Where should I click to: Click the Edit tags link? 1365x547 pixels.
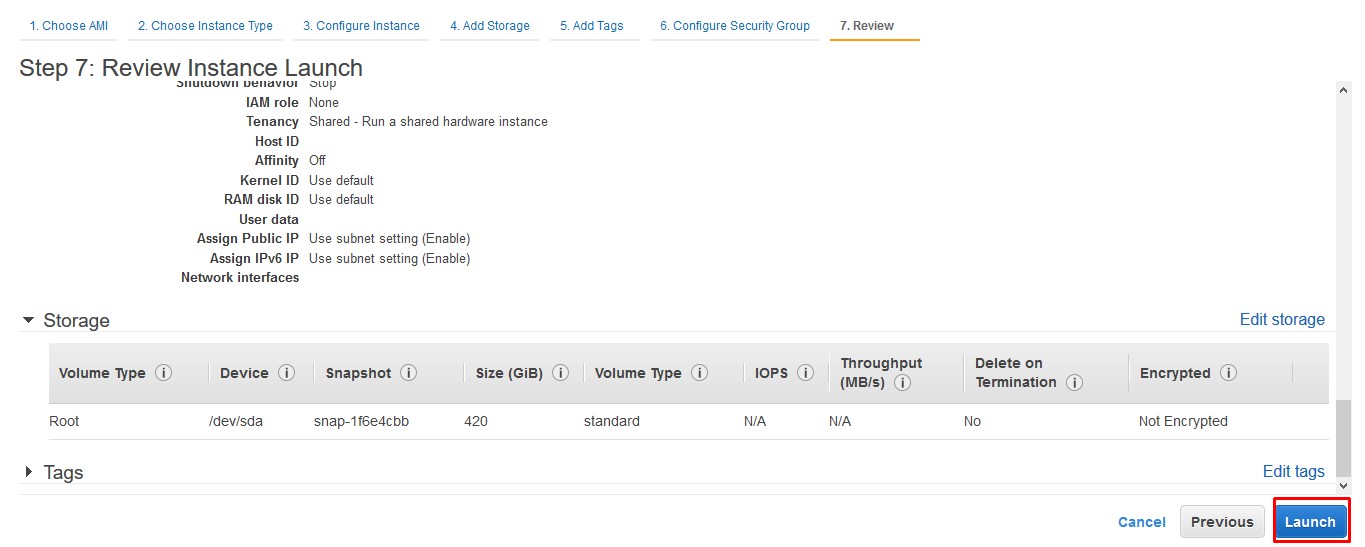(x=1294, y=472)
